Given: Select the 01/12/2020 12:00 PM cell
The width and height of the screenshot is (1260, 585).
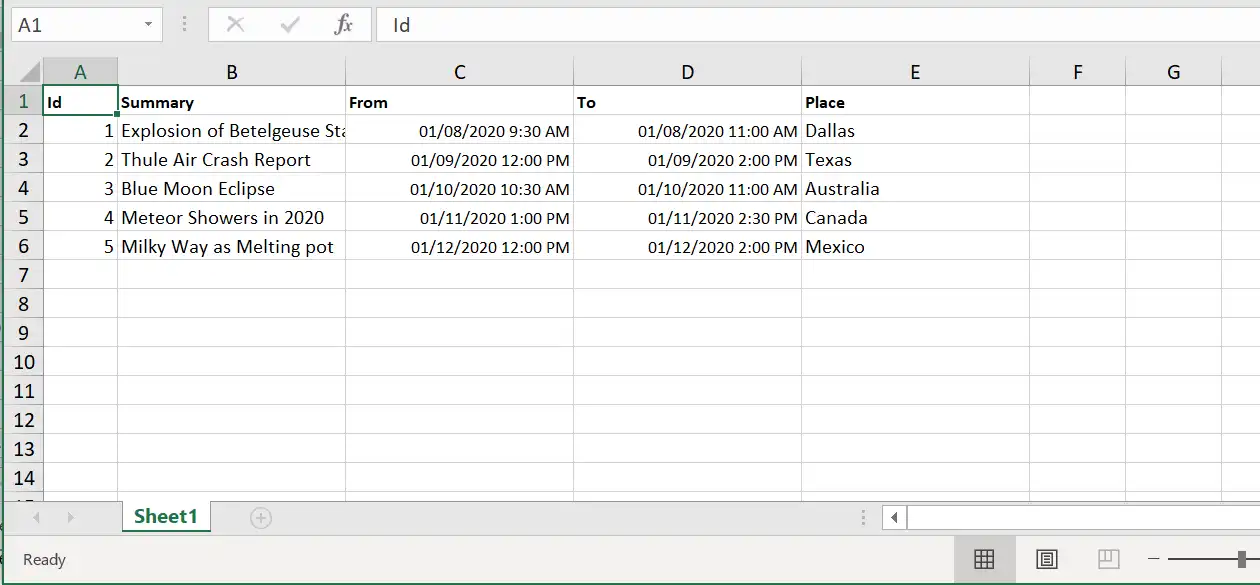Looking at the screenshot, I should pos(460,246).
